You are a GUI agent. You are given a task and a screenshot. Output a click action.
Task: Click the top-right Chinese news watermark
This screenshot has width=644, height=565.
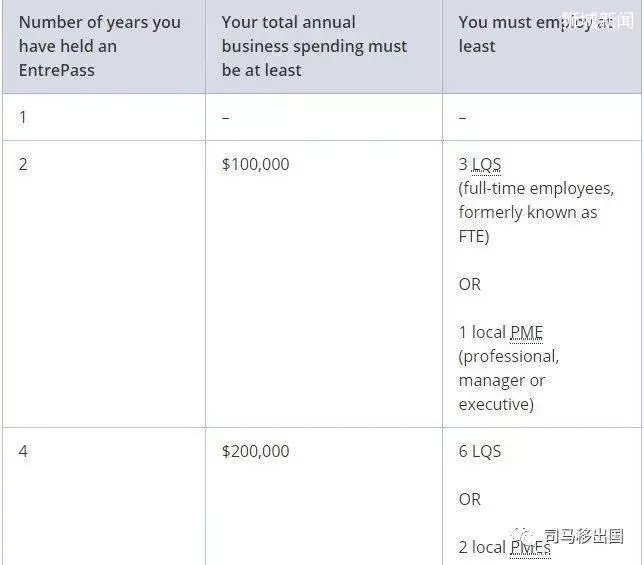click(x=598, y=20)
